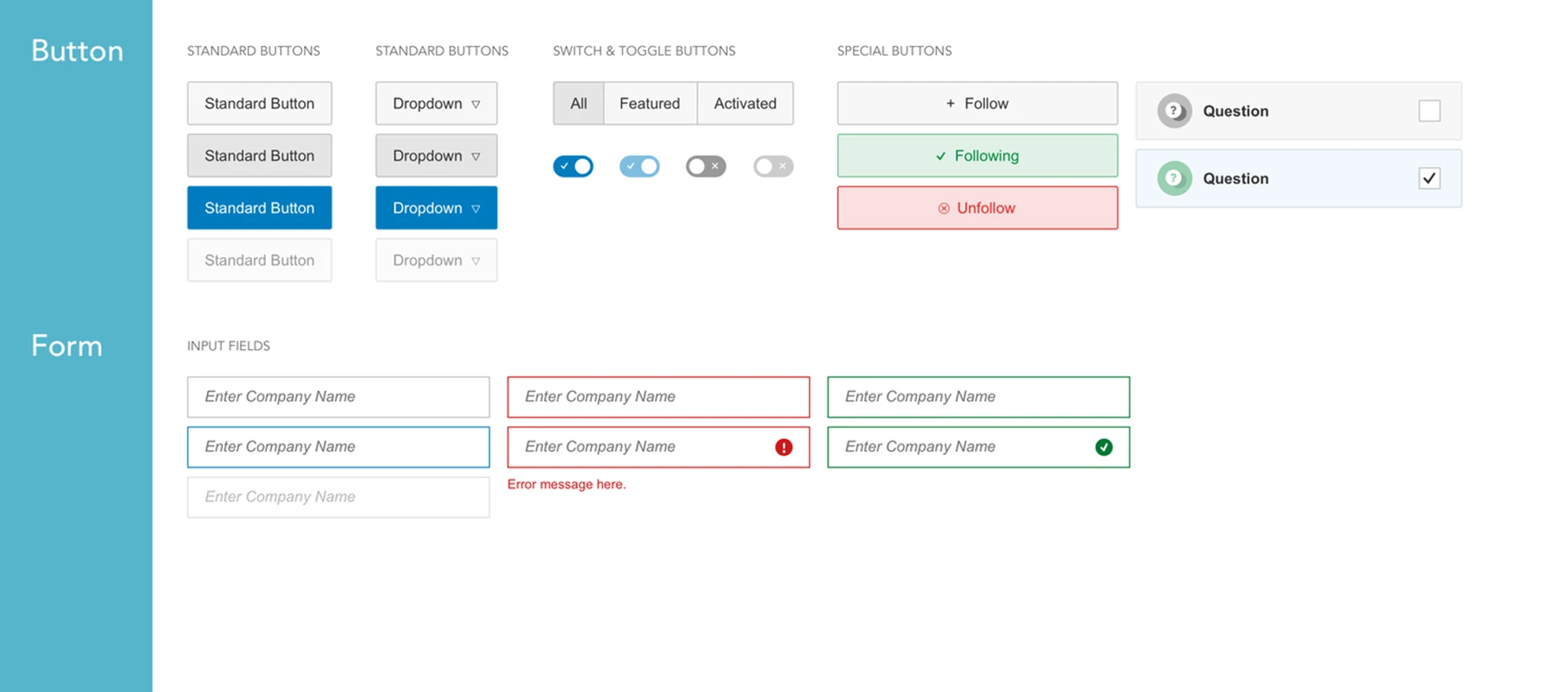Viewport: 1568px width, 692px height.
Task: Click the + Follow button
Action: point(978,103)
